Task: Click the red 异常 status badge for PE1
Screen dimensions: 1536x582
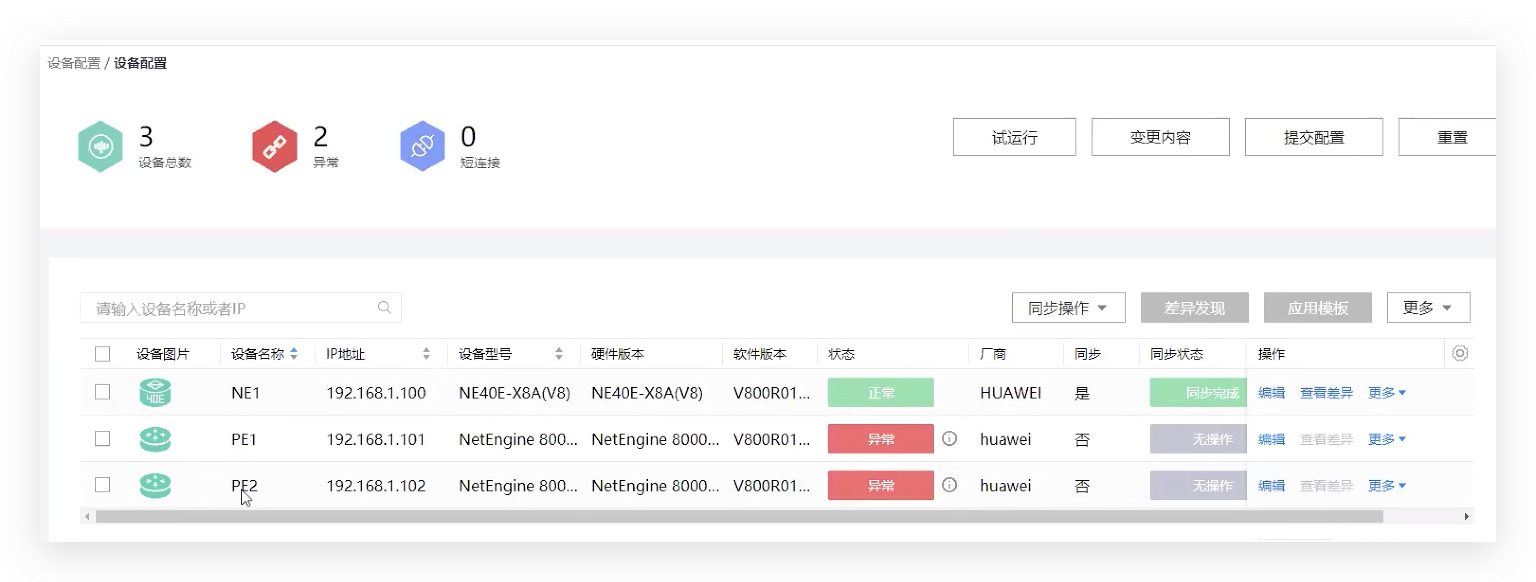Action: click(x=881, y=439)
